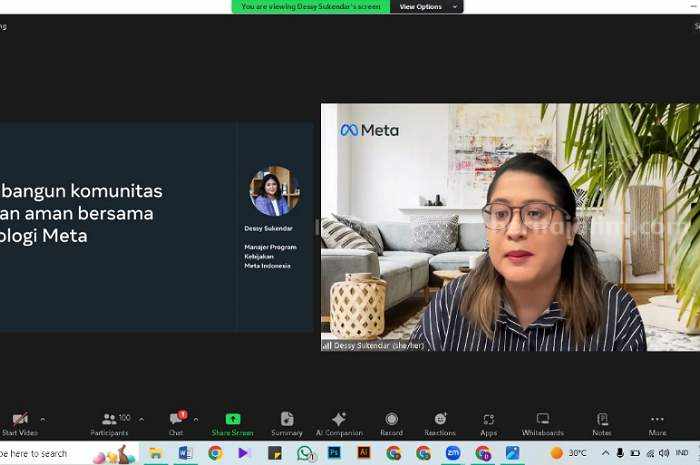Open the Reactions menu

(440, 424)
